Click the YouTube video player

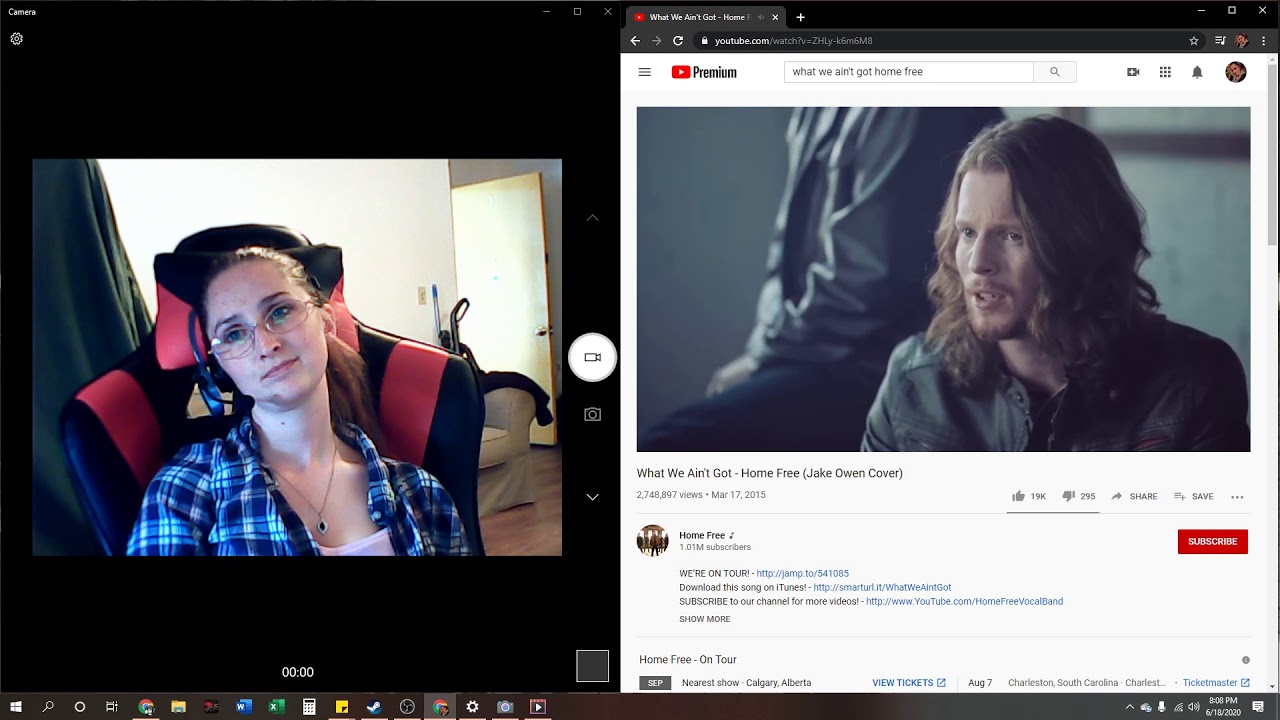[x=943, y=279]
